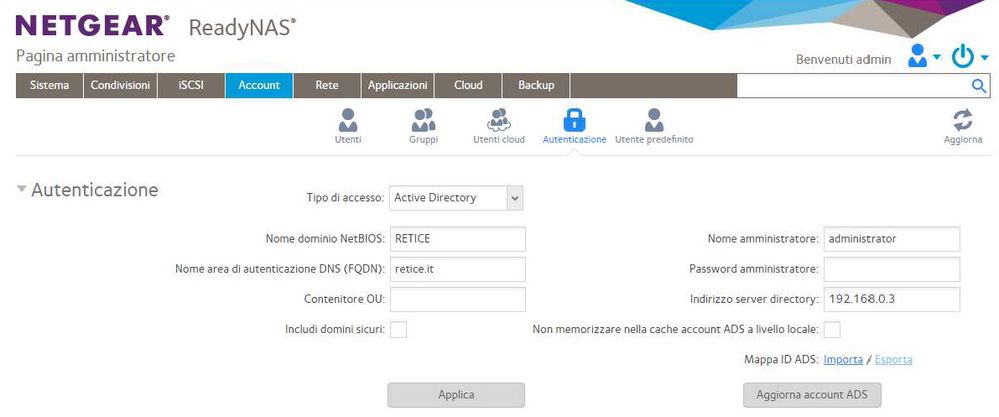Click the Pagina amministratore text
This screenshot has width=999, height=417.
coord(96,56)
